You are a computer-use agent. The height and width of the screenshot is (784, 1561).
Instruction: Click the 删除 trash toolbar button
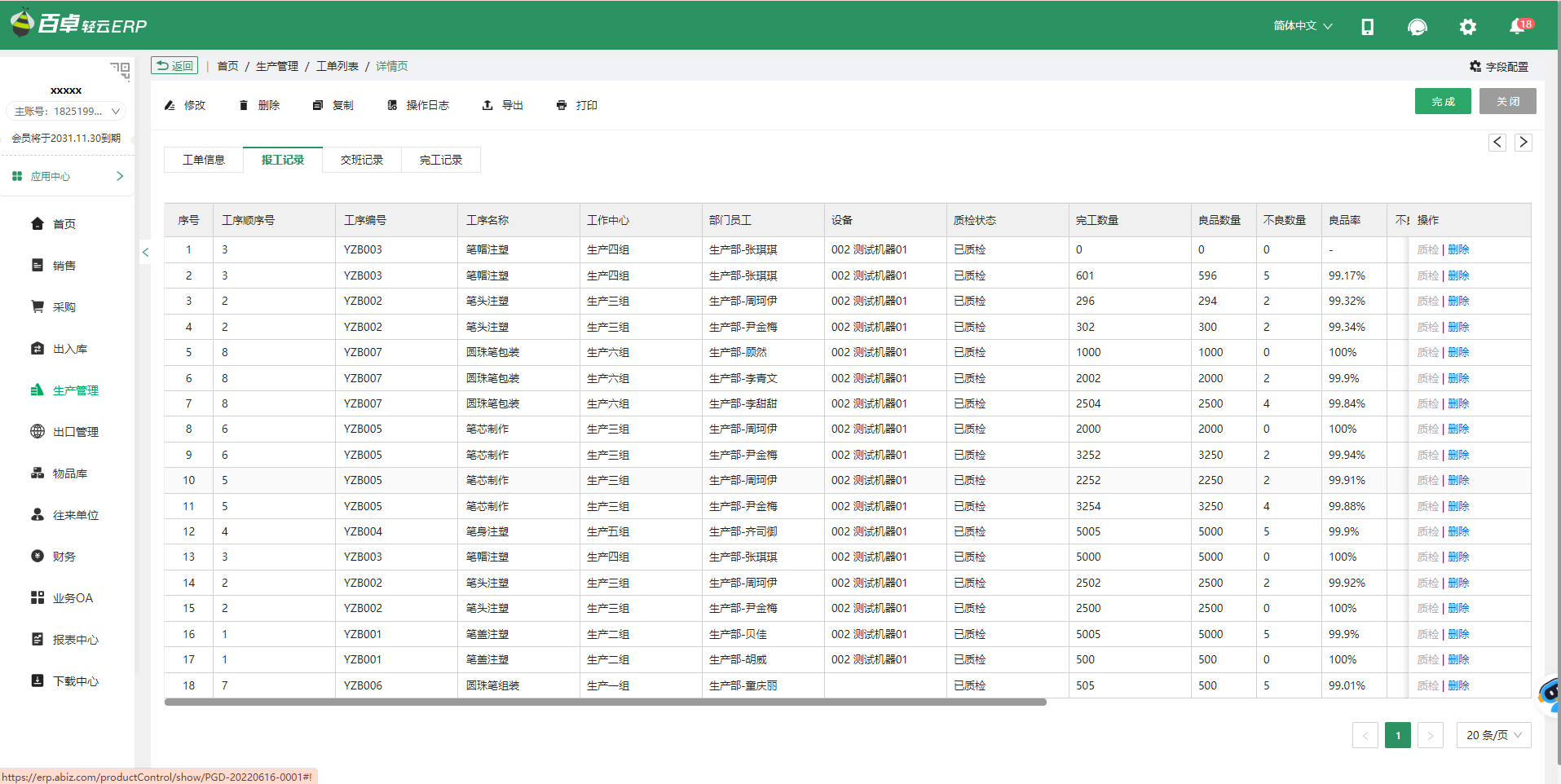(259, 105)
